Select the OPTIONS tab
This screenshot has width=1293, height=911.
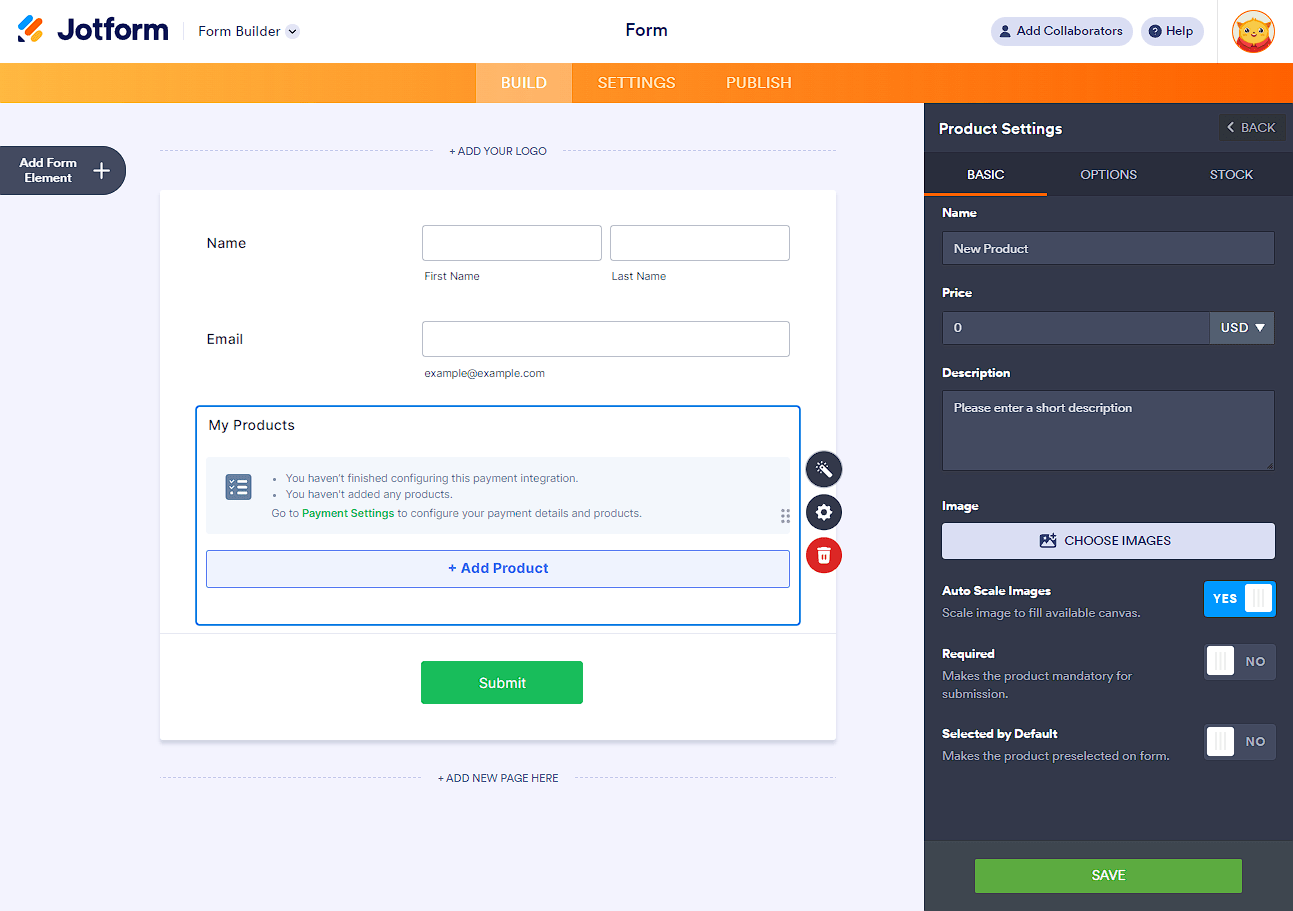(1108, 174)
